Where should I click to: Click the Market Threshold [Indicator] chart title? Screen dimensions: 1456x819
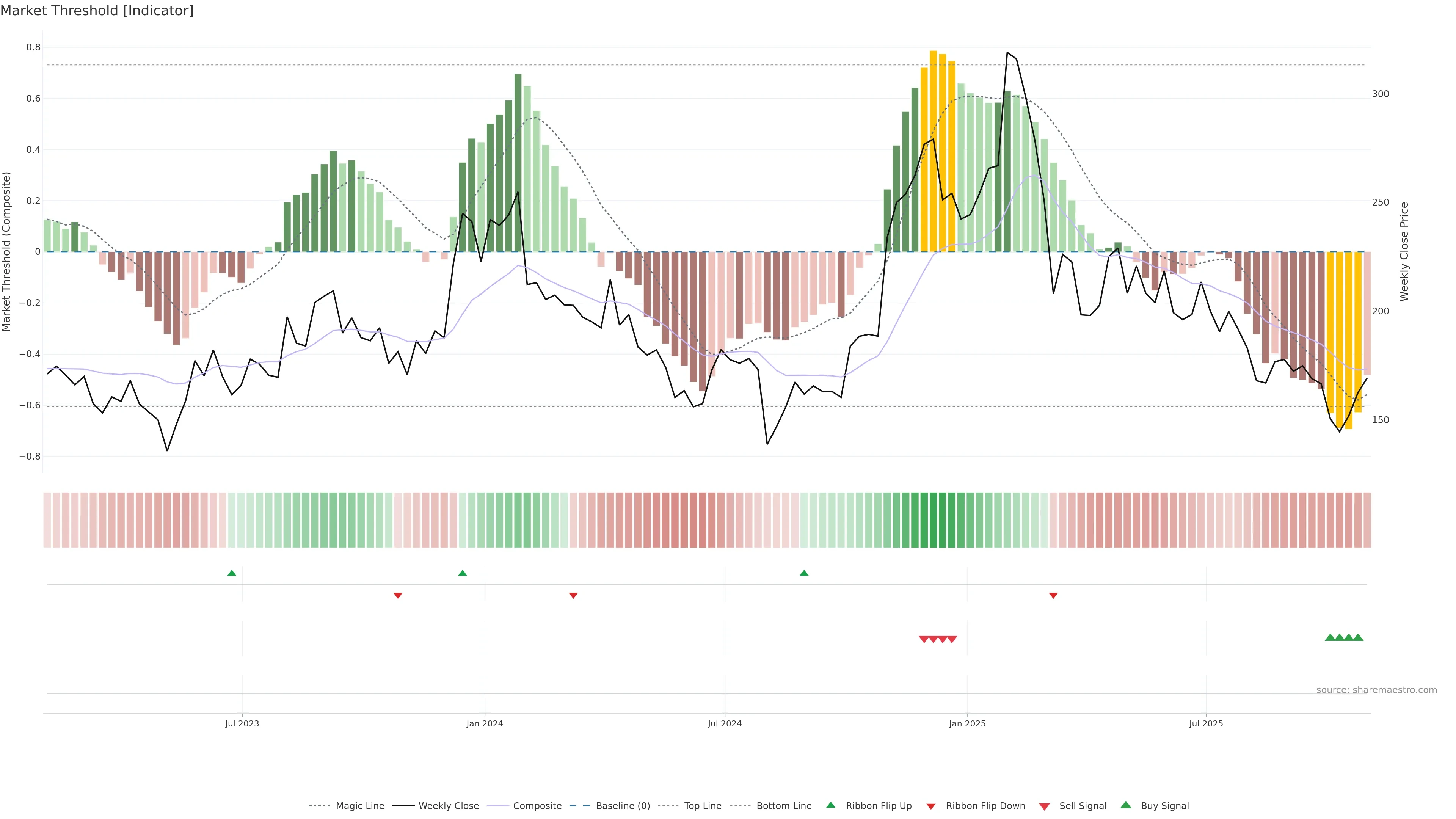[x=97, y=11]
